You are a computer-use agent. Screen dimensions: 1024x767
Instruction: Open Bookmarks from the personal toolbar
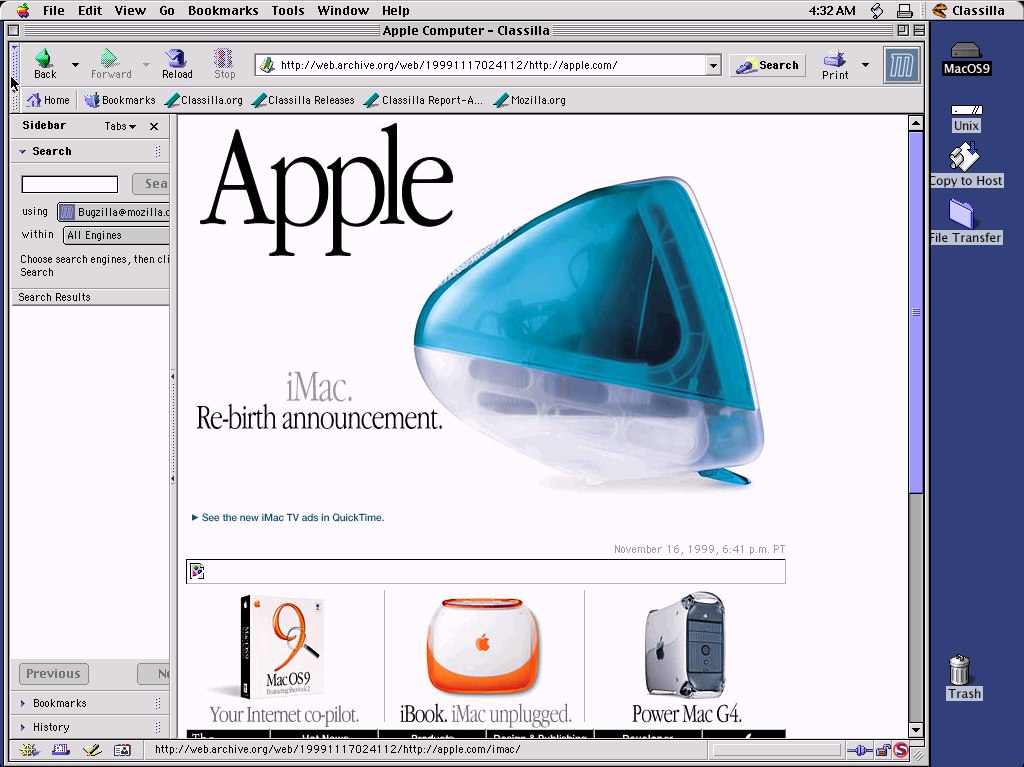120,100
